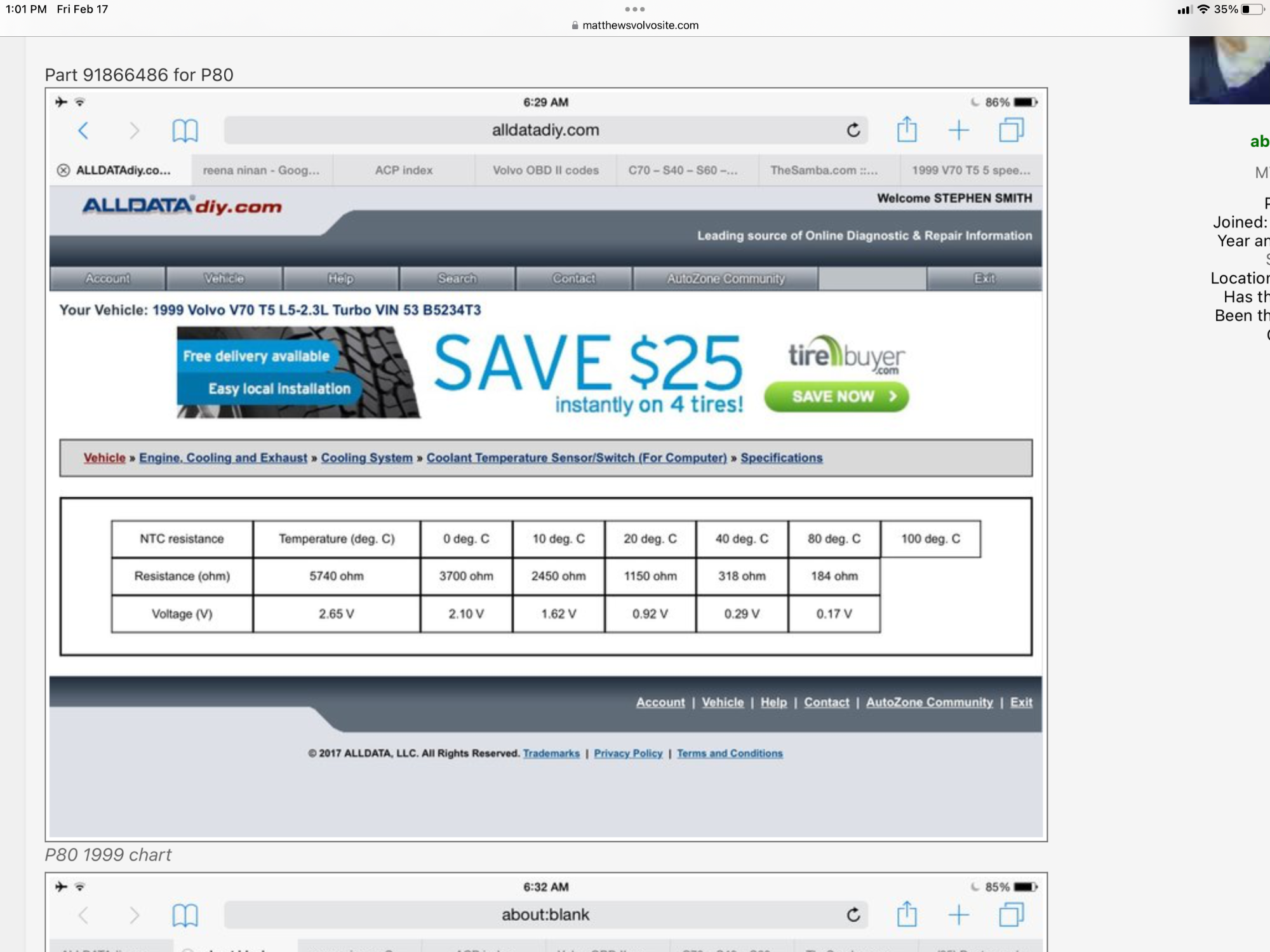The image size is (1270, 952).
Task: Tap the back arrow in the alldatadiy screenshot
Action: click(x=83, y=131)
